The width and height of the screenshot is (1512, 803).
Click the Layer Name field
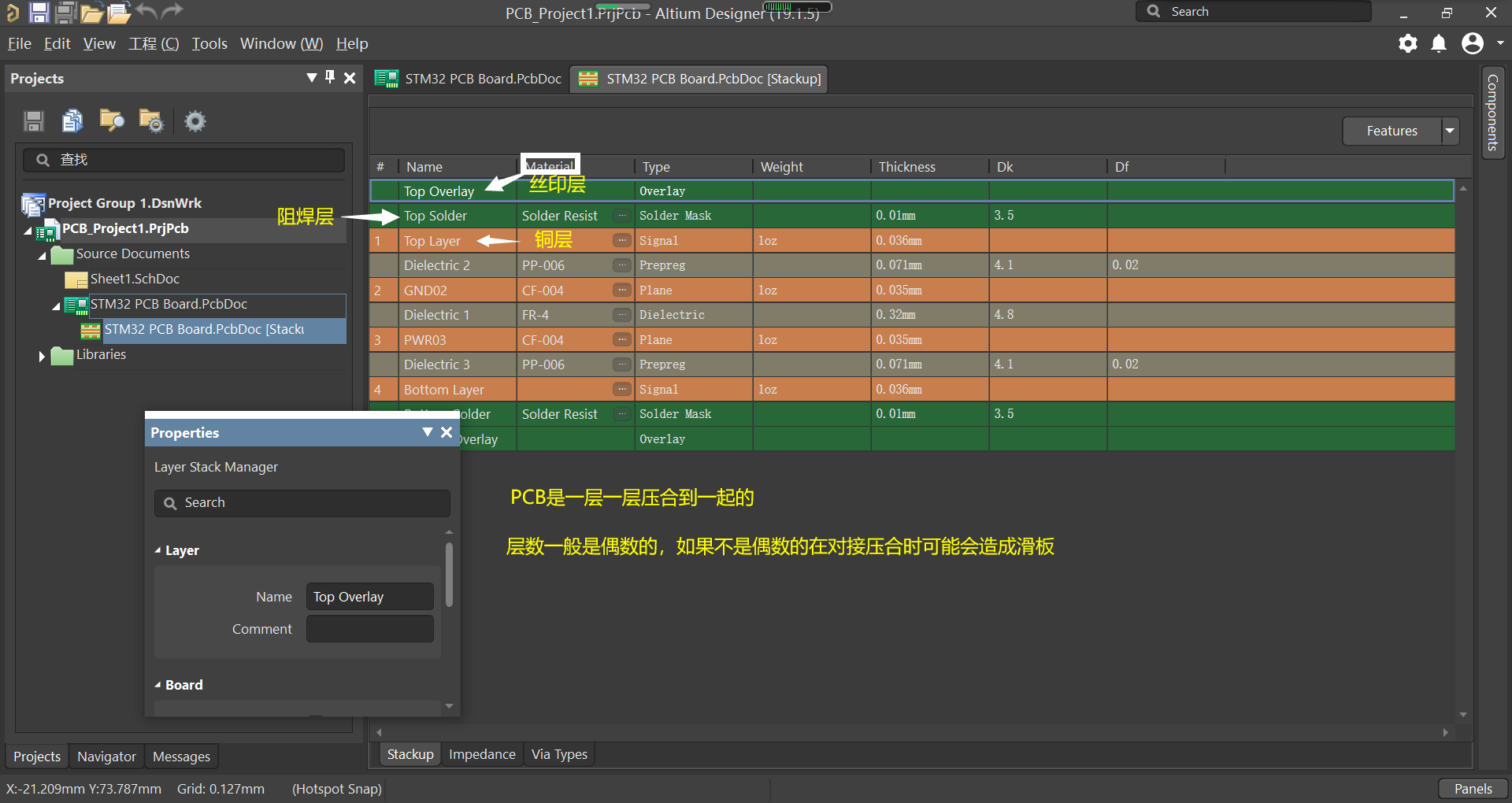pyautogui.click(x=369, y=597)
